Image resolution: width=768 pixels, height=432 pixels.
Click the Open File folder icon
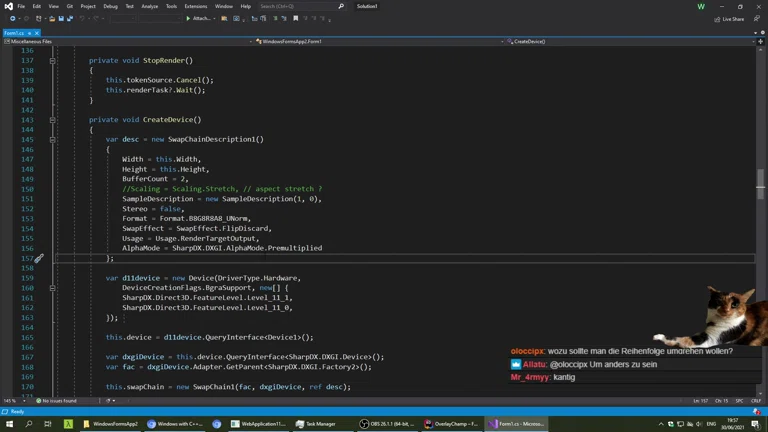[x=52, y=19]
